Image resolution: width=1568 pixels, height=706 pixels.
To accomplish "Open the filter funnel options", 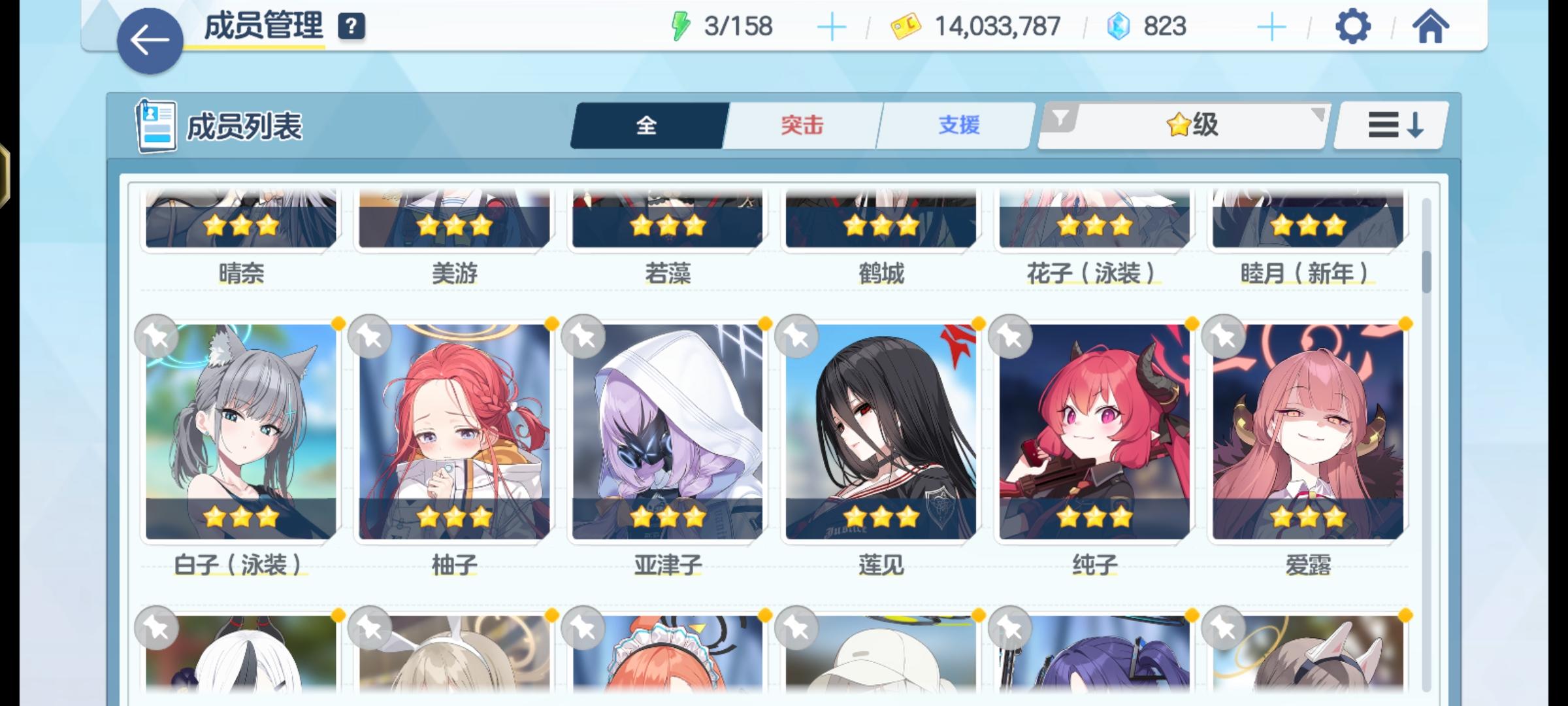I will coord(1060,119).
